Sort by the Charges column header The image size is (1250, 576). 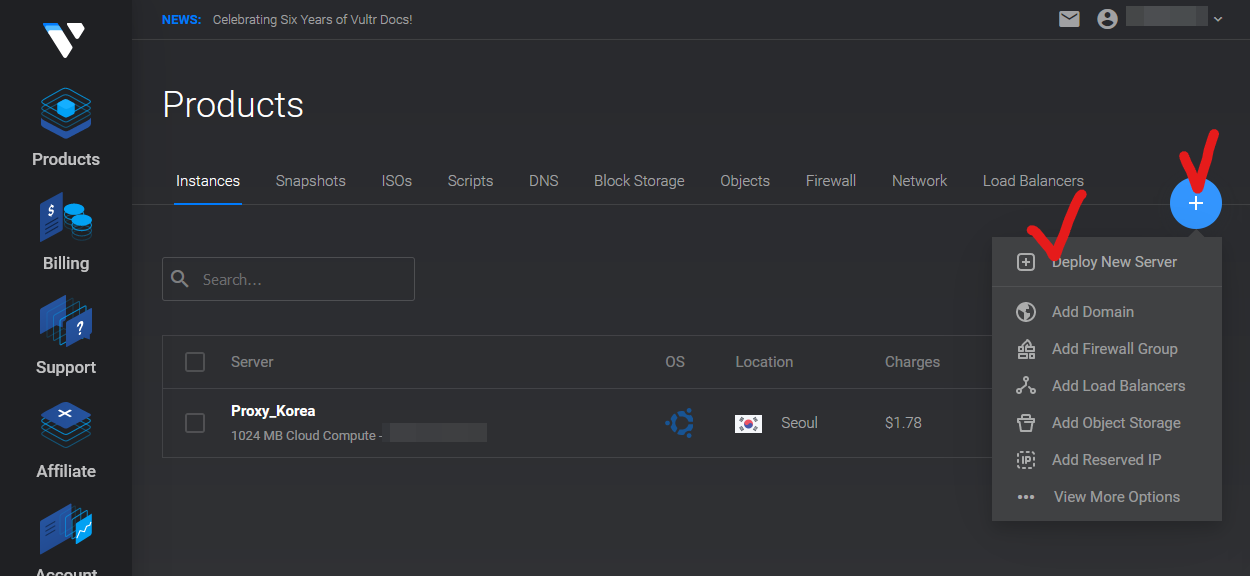912,362
